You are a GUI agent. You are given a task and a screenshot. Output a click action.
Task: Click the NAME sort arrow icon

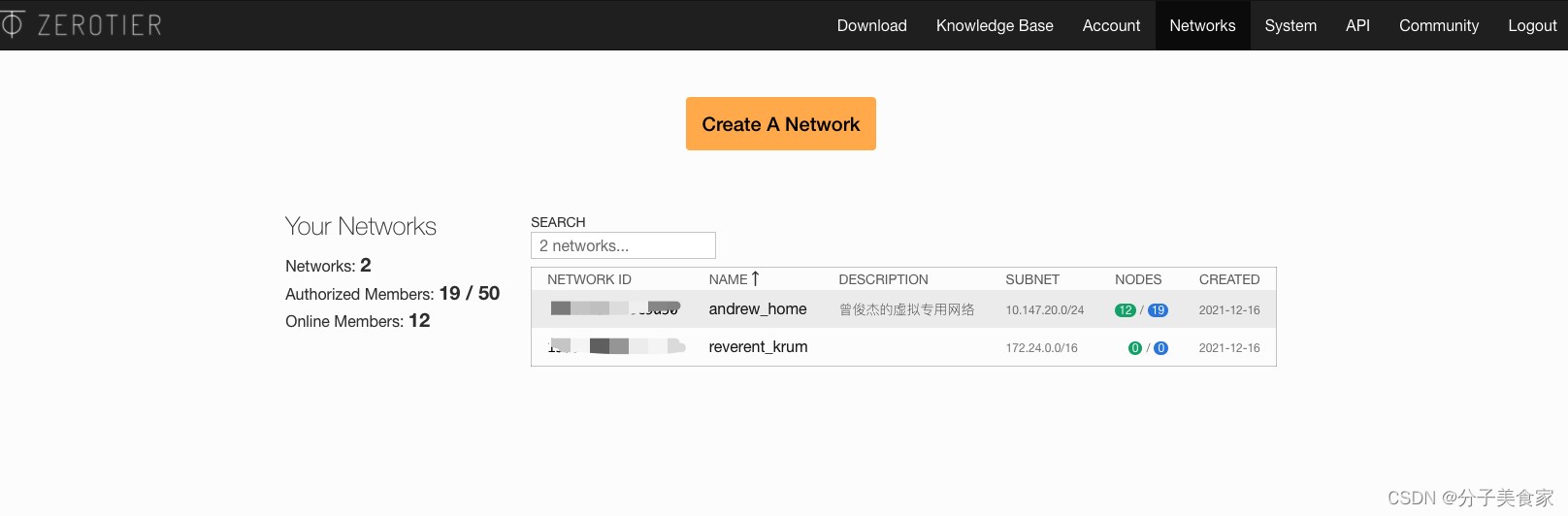pos(755,278)
